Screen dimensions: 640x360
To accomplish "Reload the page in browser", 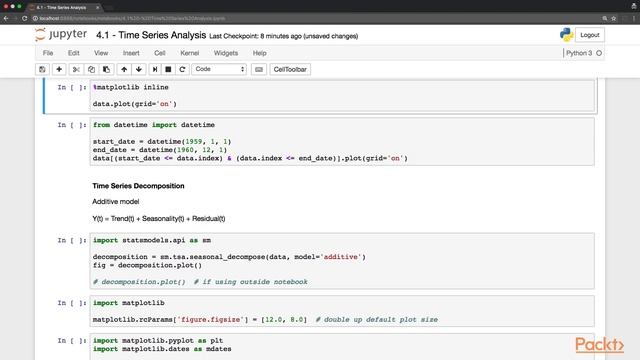I will 24,18.
